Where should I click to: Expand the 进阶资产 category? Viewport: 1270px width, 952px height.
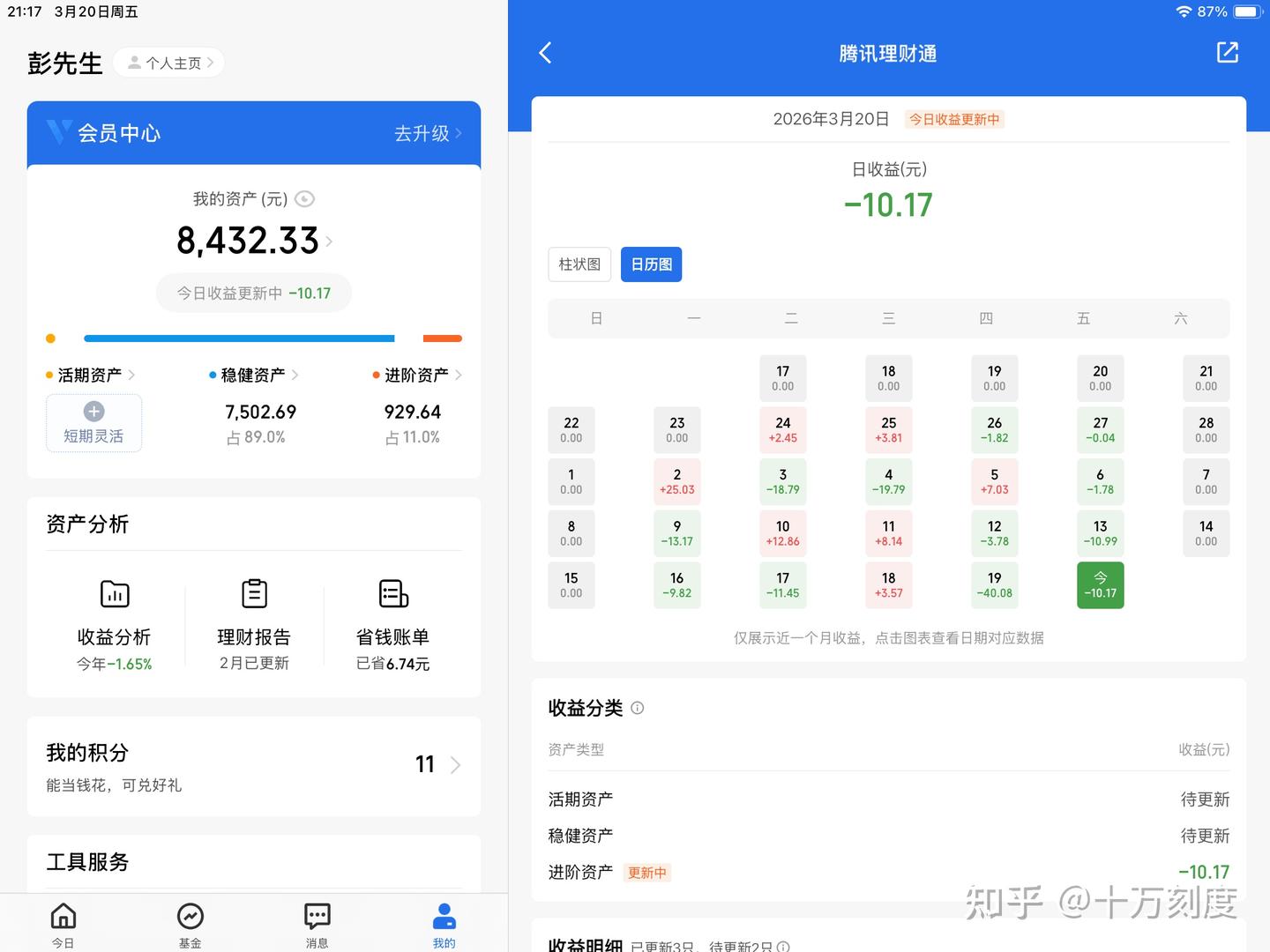[417, 376]
